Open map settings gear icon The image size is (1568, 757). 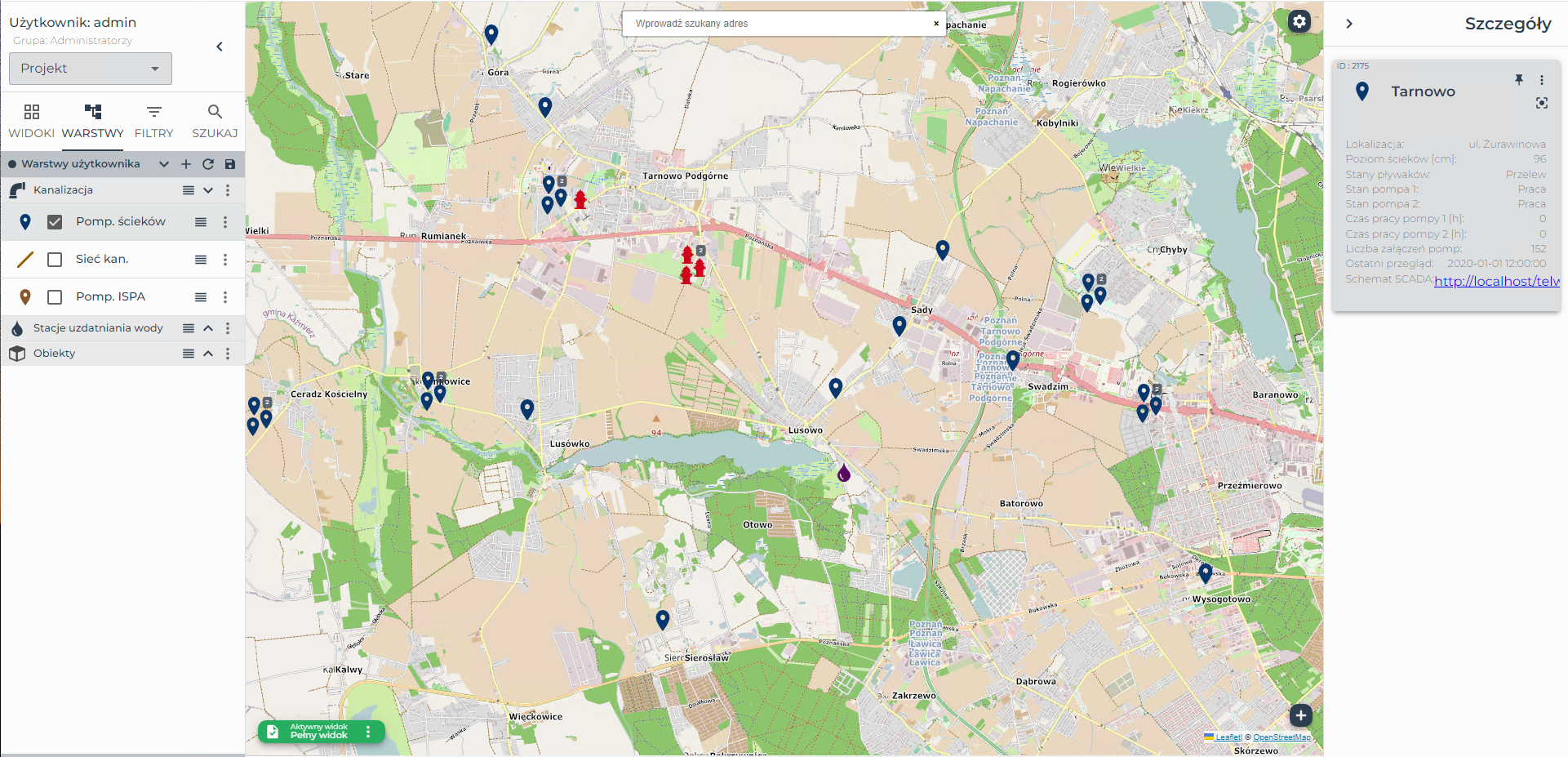(1299, 21)
